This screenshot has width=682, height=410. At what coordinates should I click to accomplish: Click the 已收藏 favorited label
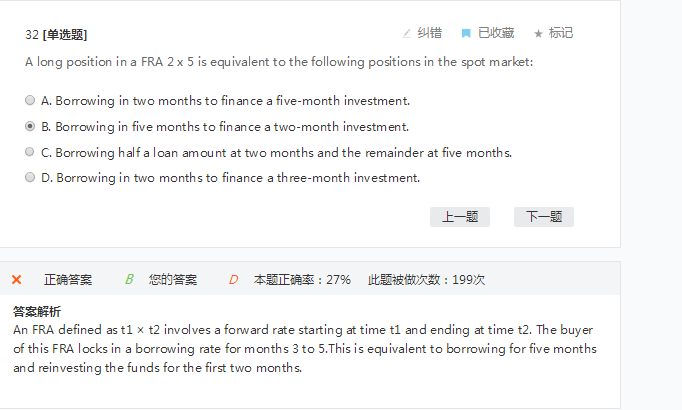click(x=495, y=33)
